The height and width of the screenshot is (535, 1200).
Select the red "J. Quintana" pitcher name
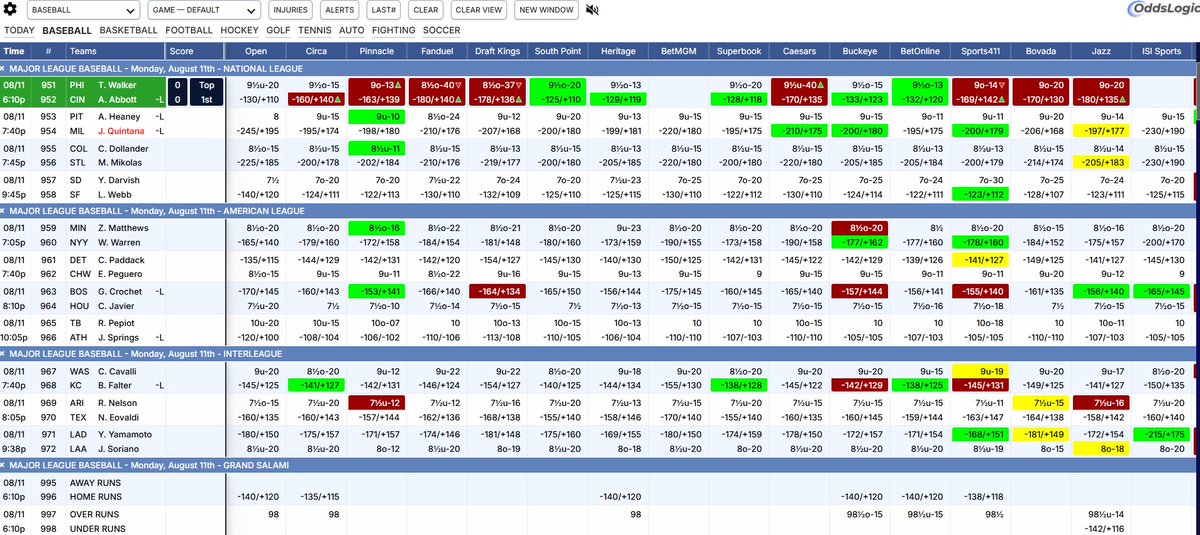[x=119, y=131]
